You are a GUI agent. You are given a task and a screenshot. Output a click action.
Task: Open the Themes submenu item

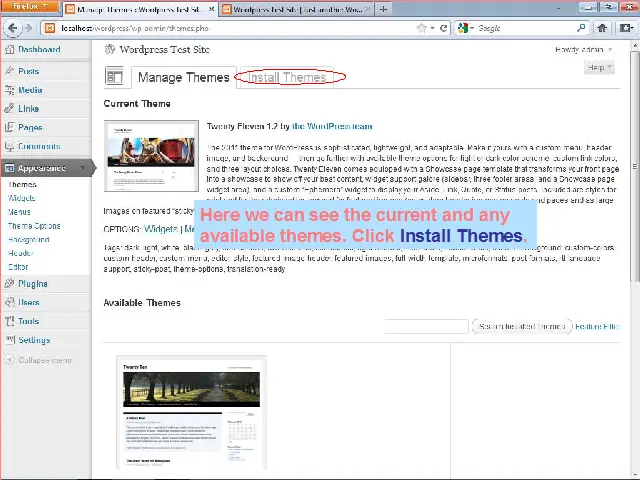coord(22,184)
